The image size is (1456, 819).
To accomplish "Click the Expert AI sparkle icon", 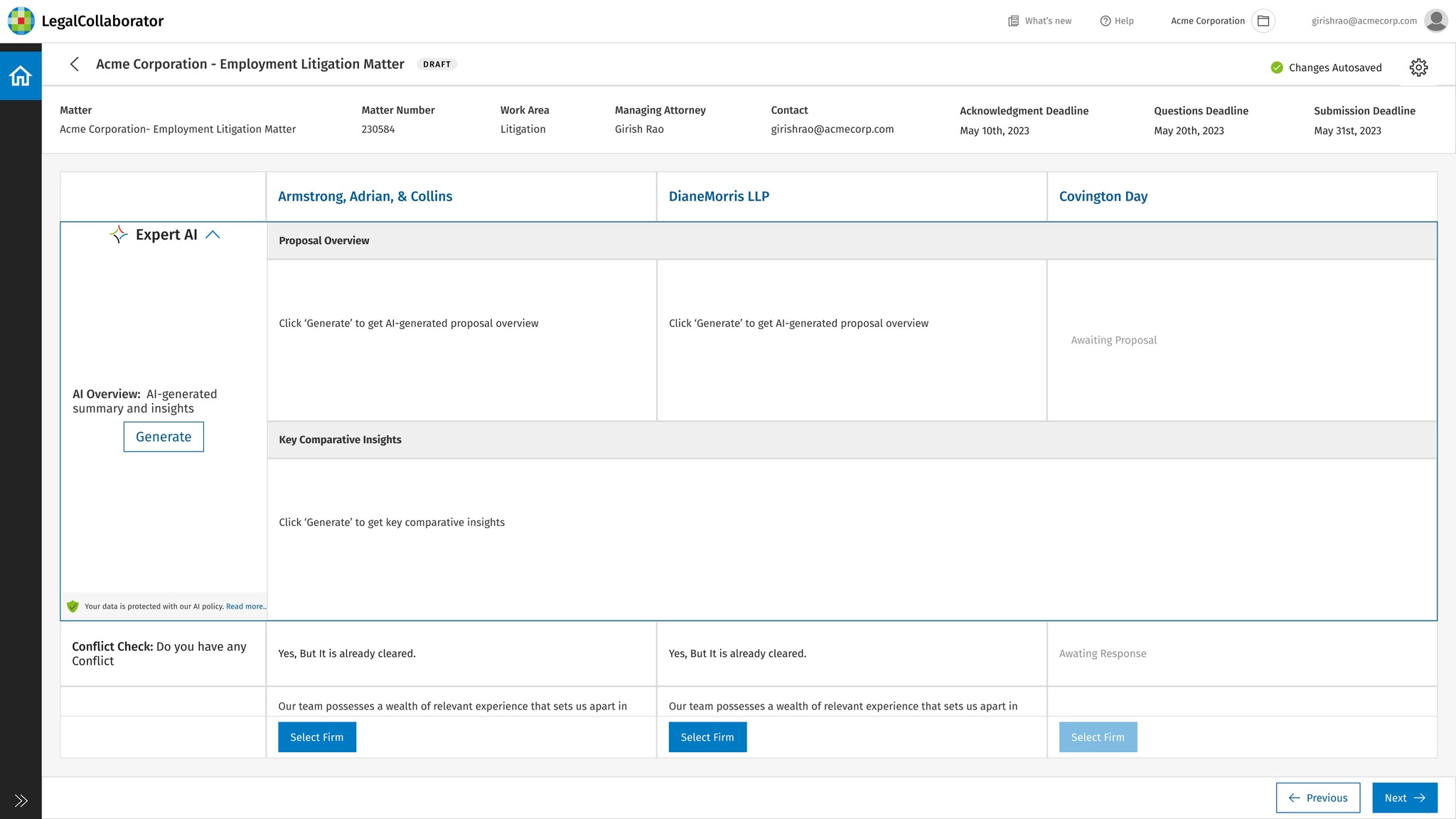I will coord(119,235).
